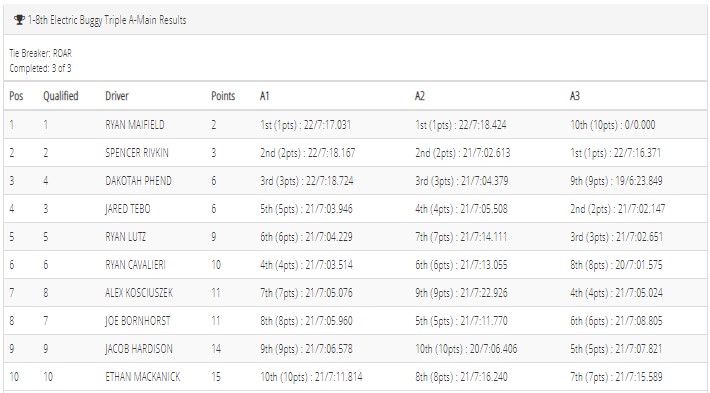Image resolution: width=710 pixels, height=393 pixels.
Task: Click JOE BORNHORST's A2 result 5th place
Action: [461, 321]
